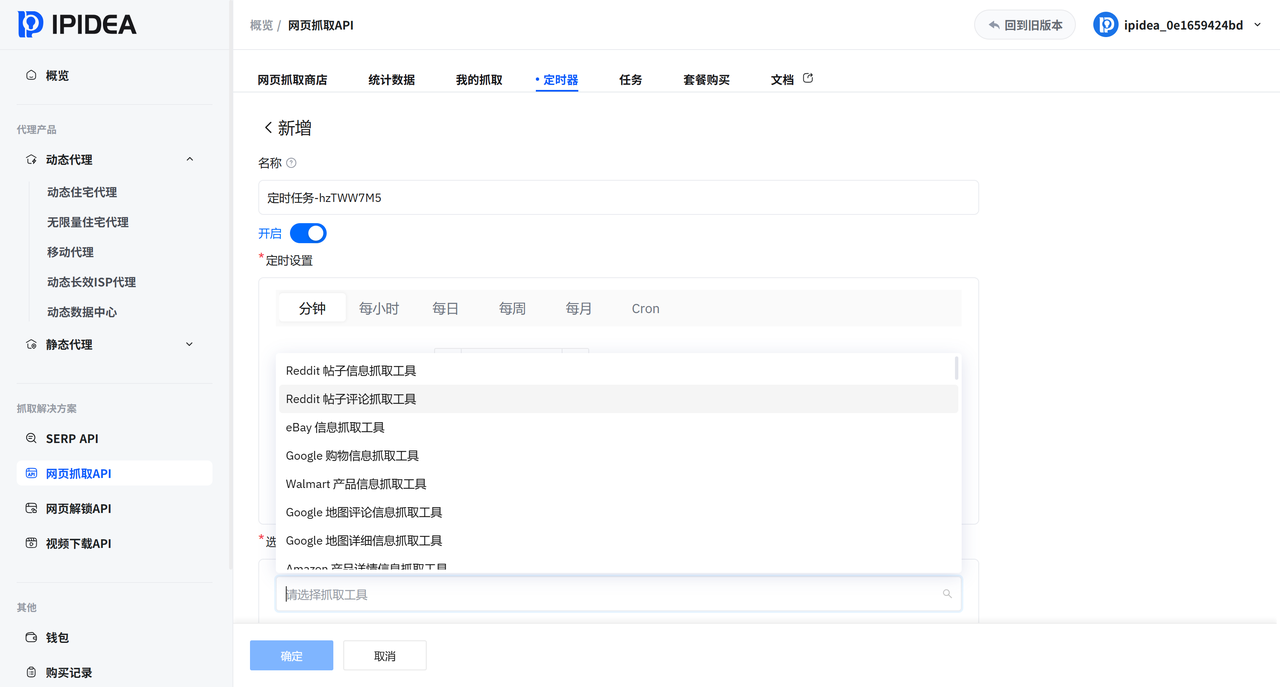Click the 概览 sidebar home icon
Viewport: 1280px width, 687px height.
[31, 75]
